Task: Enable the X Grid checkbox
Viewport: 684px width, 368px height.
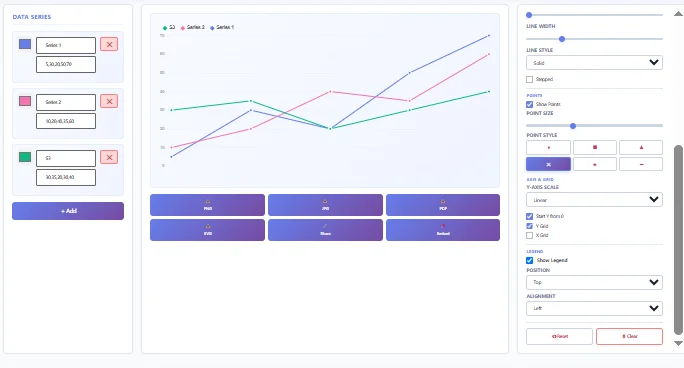Action: click(530, 235)
